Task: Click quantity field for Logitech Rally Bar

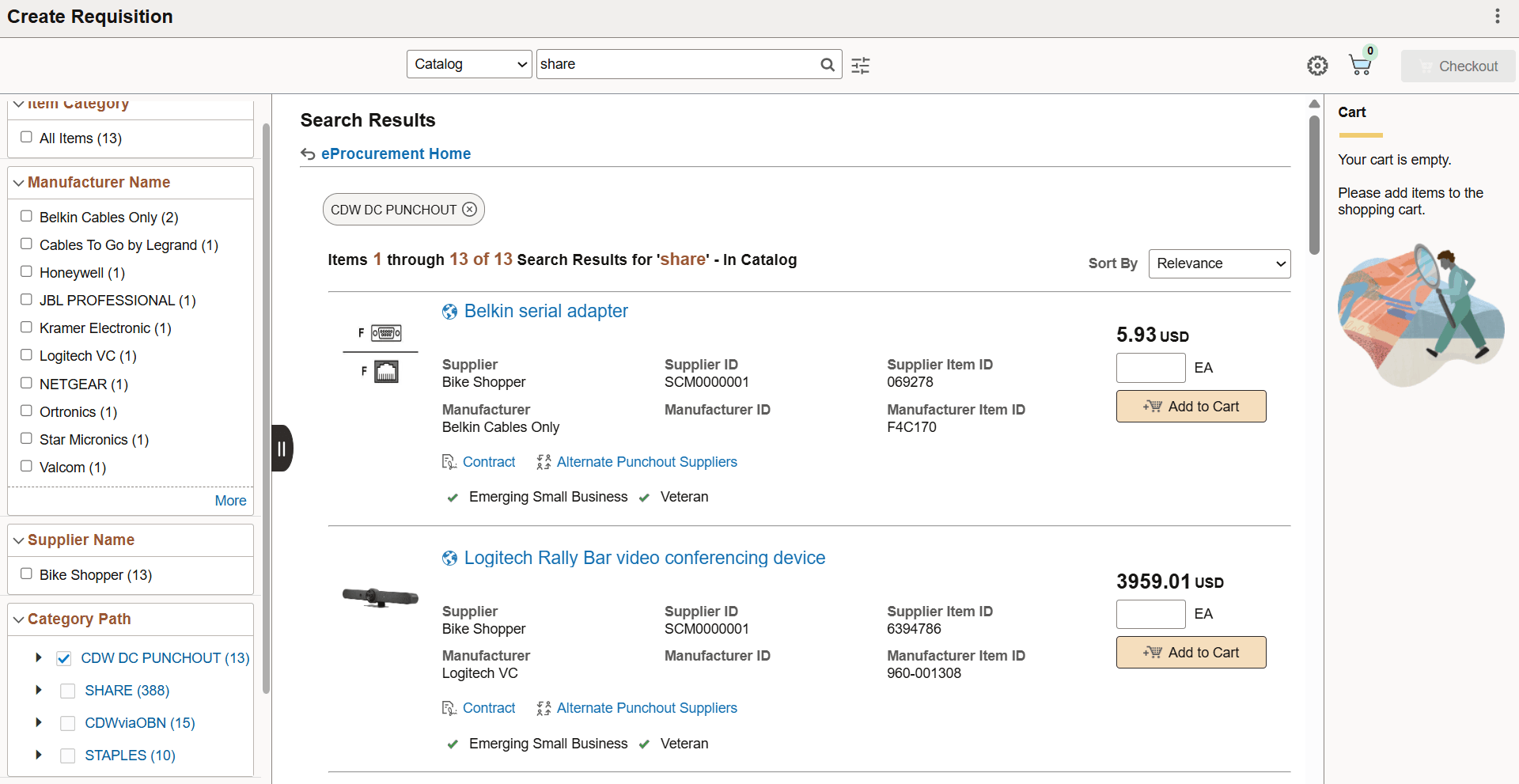Action: [1150, 614]
